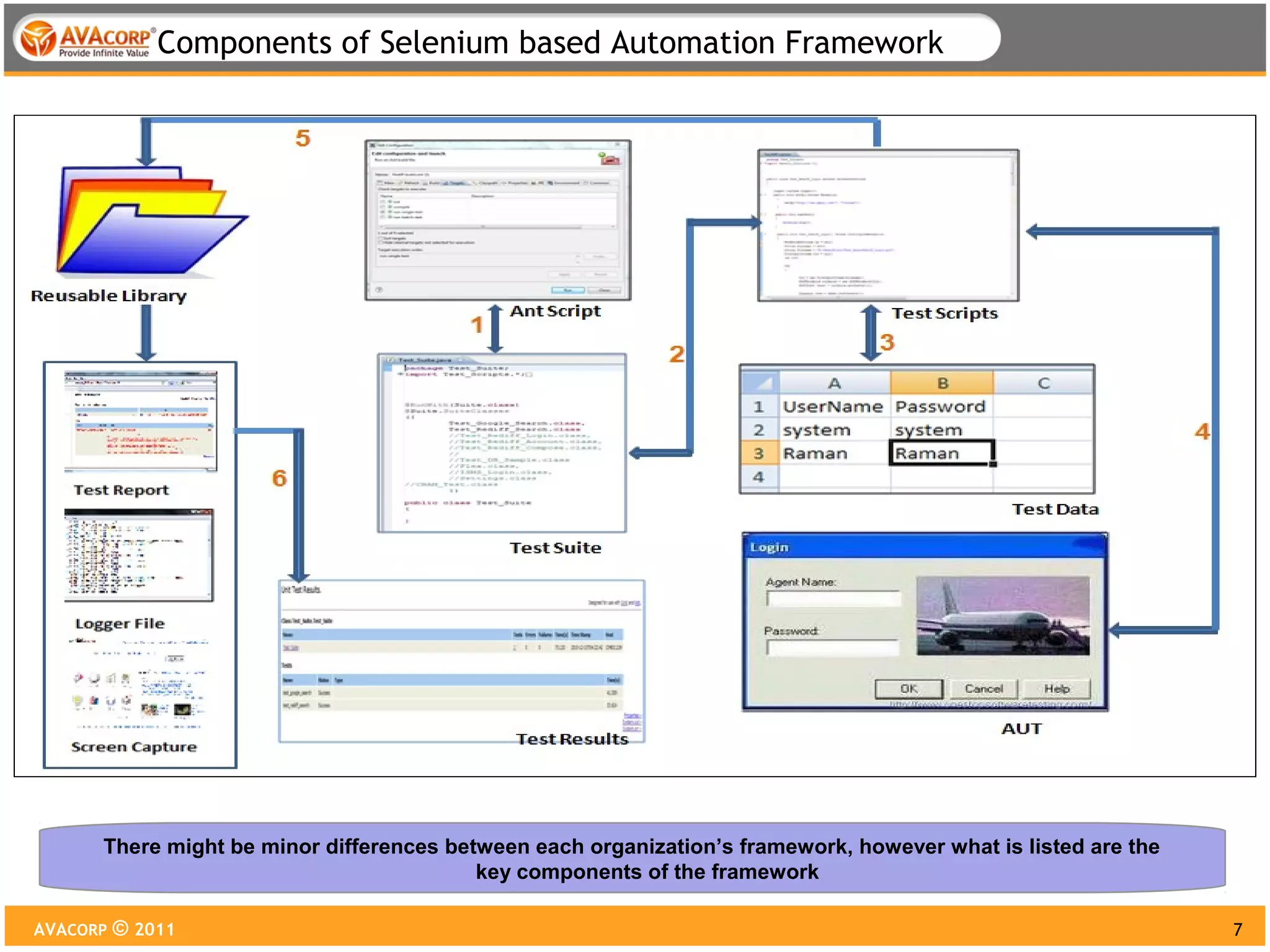The height and width of the screenshot is (952, 1270).
Task: Select the 'system' cell in column B
Action: 942,430
